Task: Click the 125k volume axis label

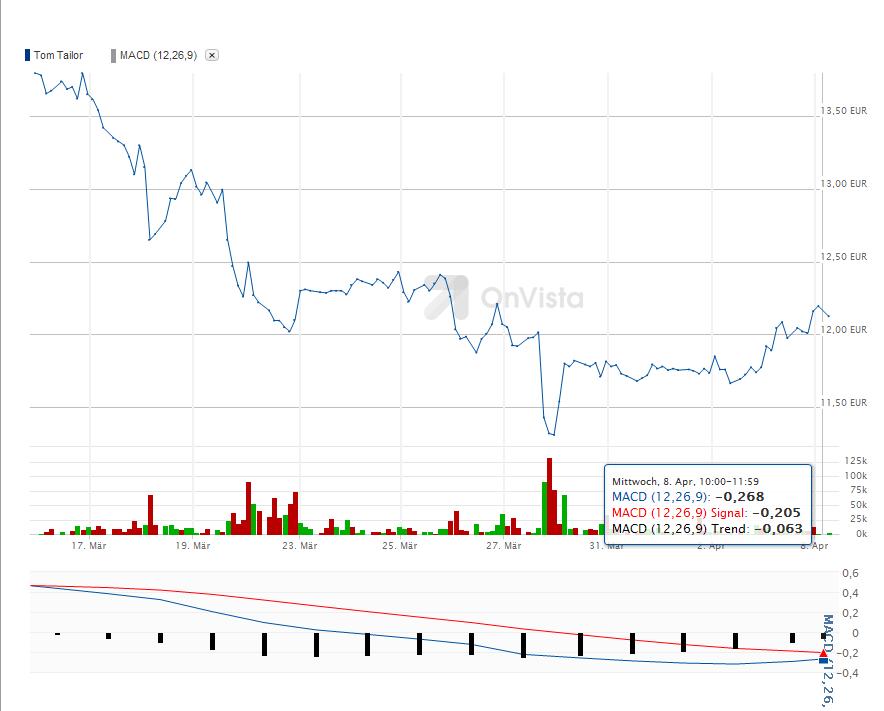Action: (855, 461)
